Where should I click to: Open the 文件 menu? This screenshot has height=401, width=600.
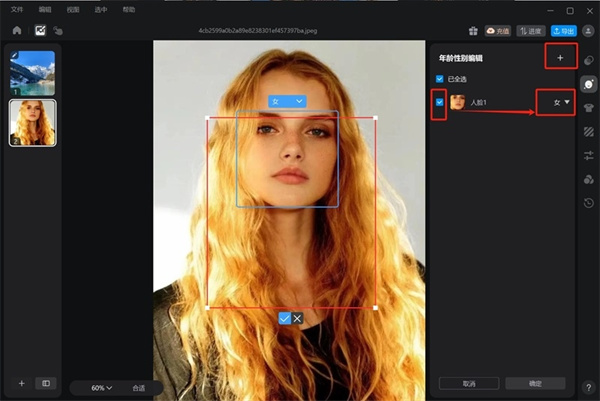(17, 9)
